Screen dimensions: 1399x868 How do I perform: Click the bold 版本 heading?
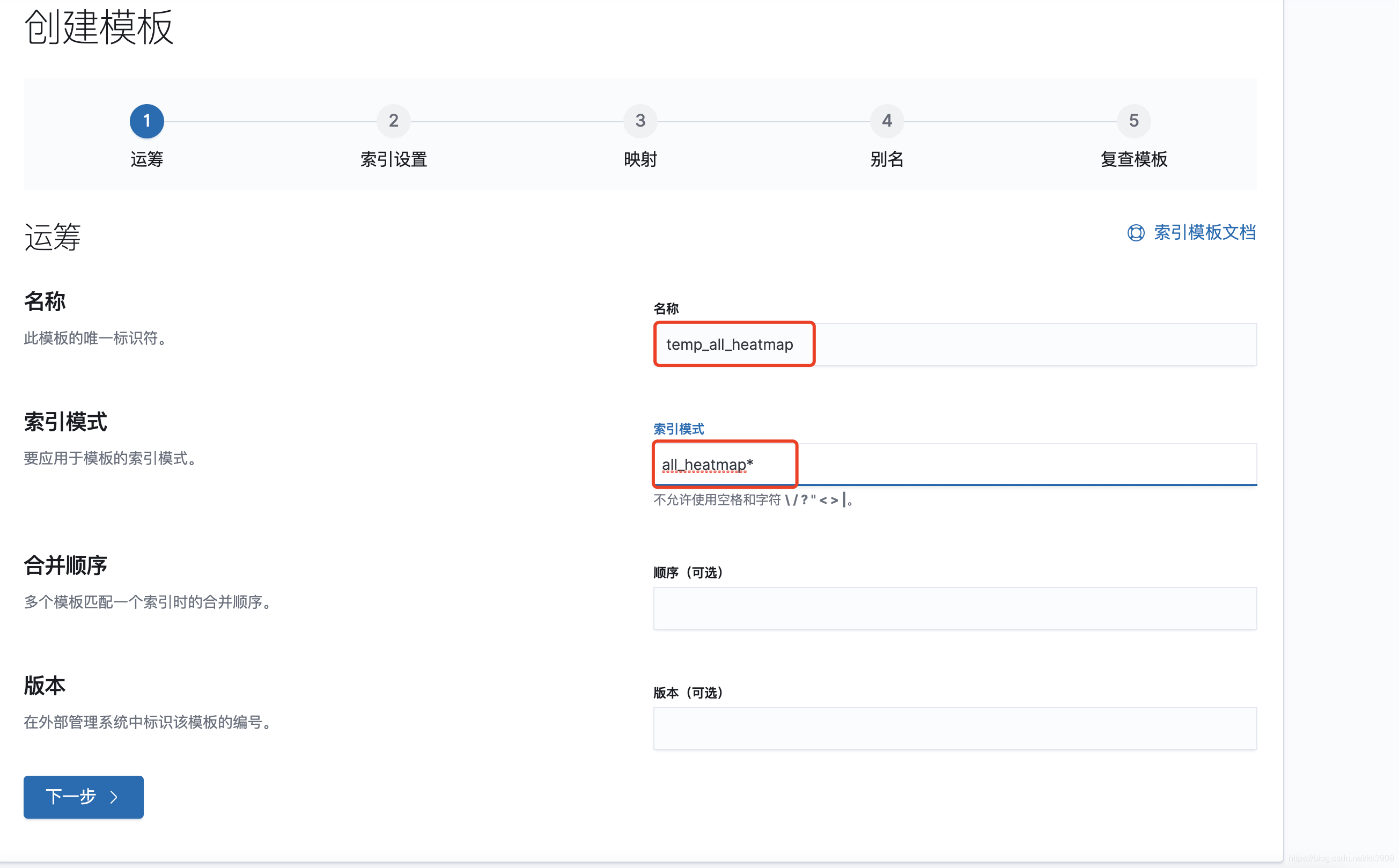45,686
